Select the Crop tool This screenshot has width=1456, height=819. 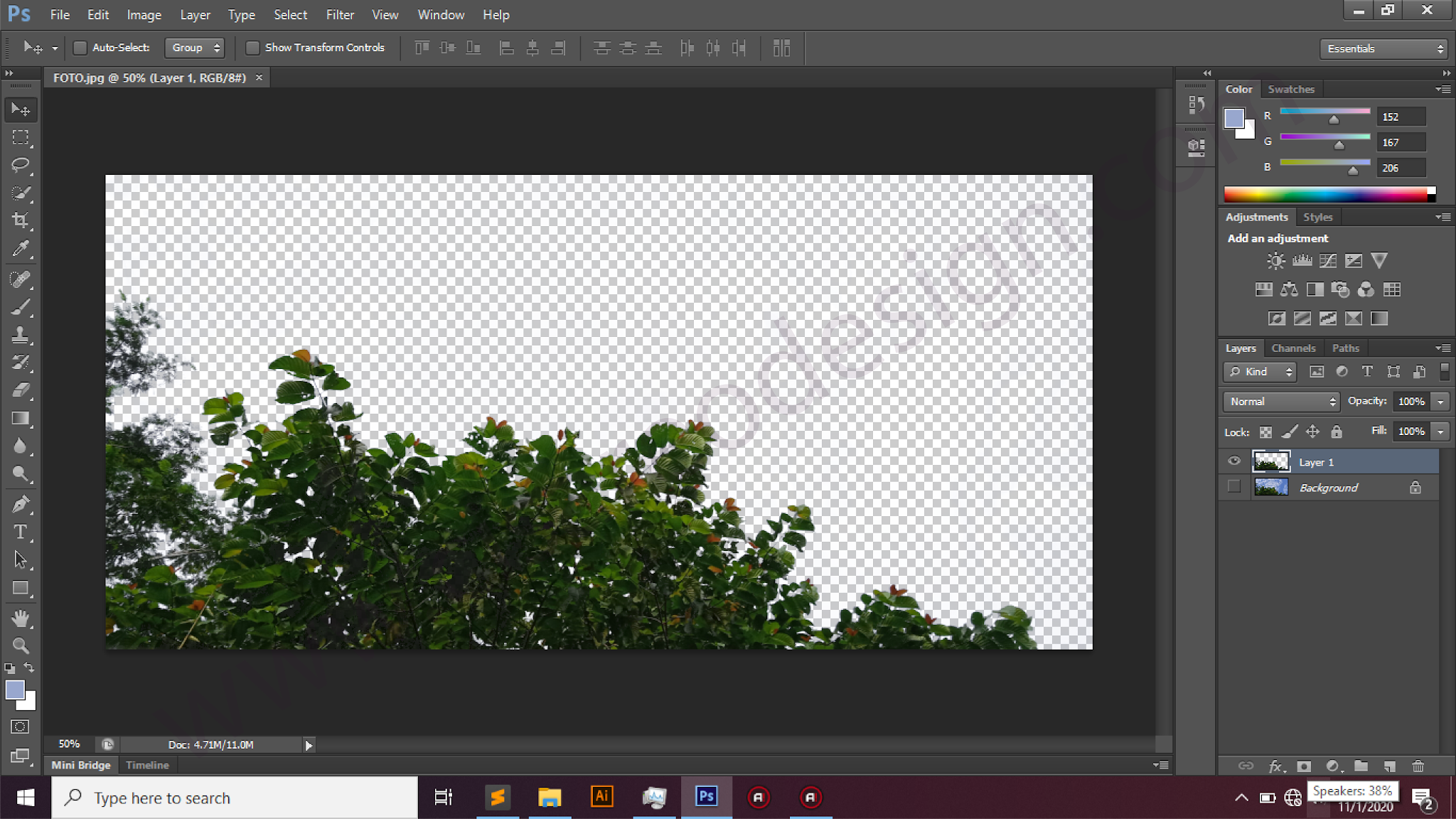coord(21,220)
